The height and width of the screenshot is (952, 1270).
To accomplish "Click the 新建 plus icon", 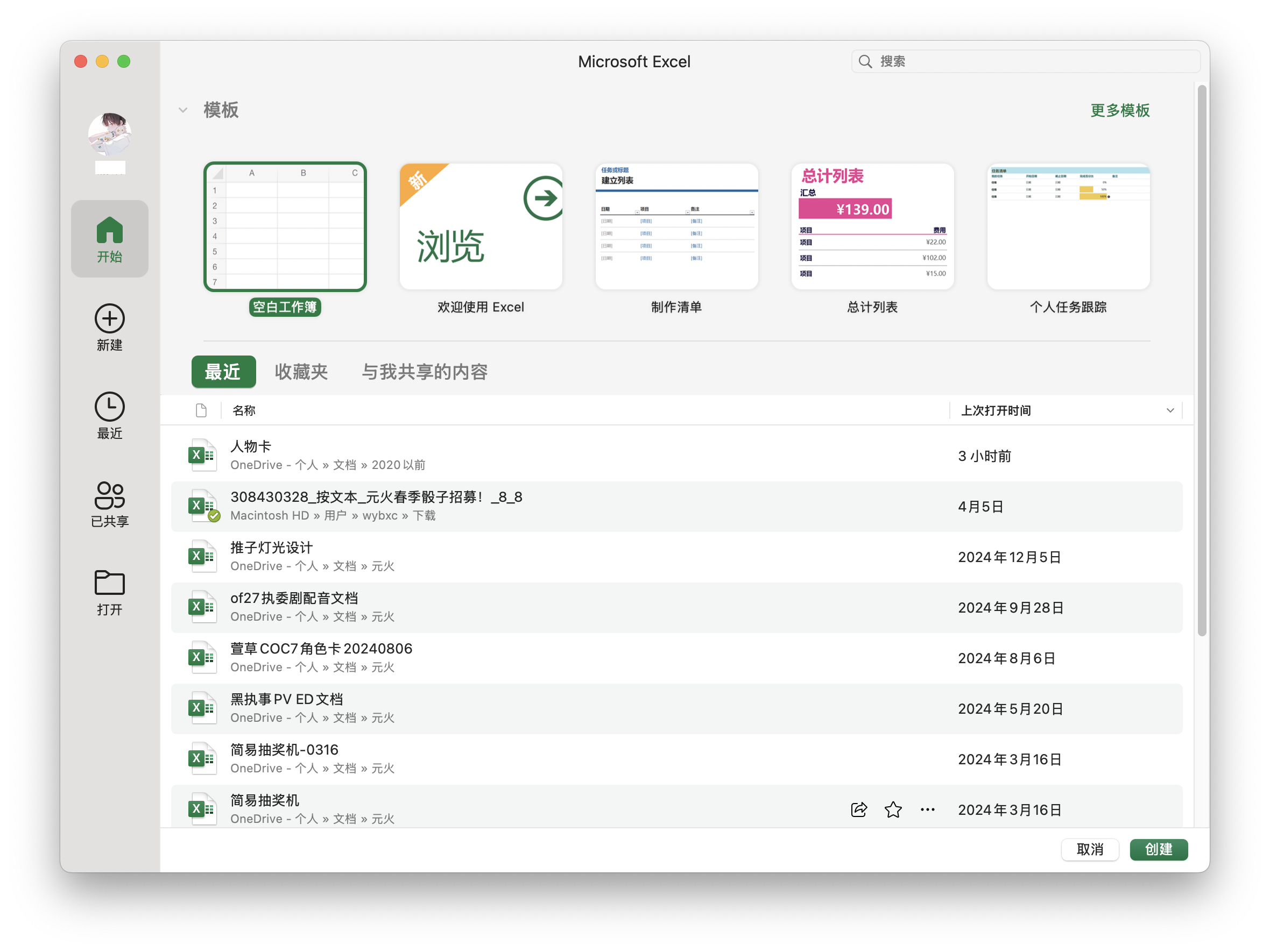I will click(110, 319).
